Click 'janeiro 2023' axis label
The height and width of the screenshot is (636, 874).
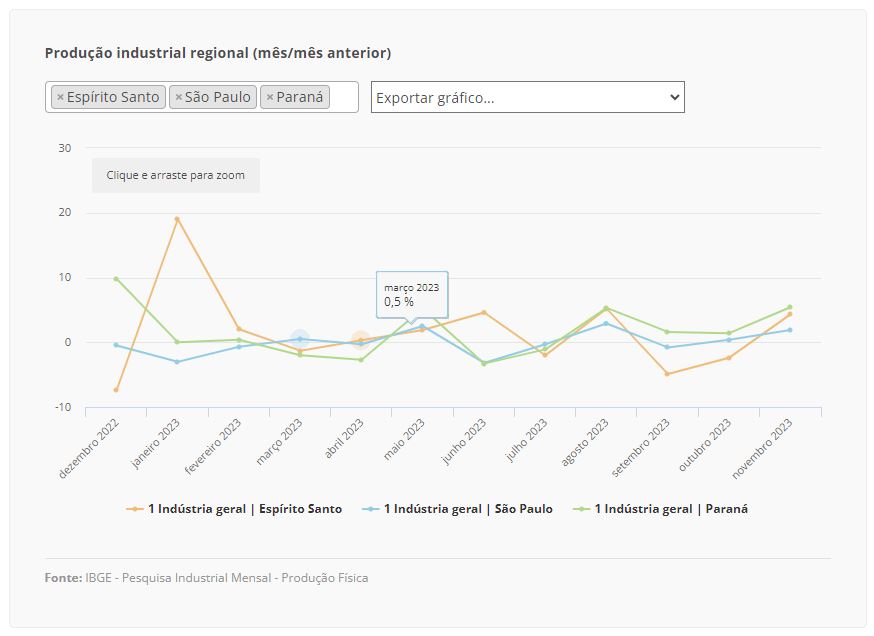coord(156,444)
